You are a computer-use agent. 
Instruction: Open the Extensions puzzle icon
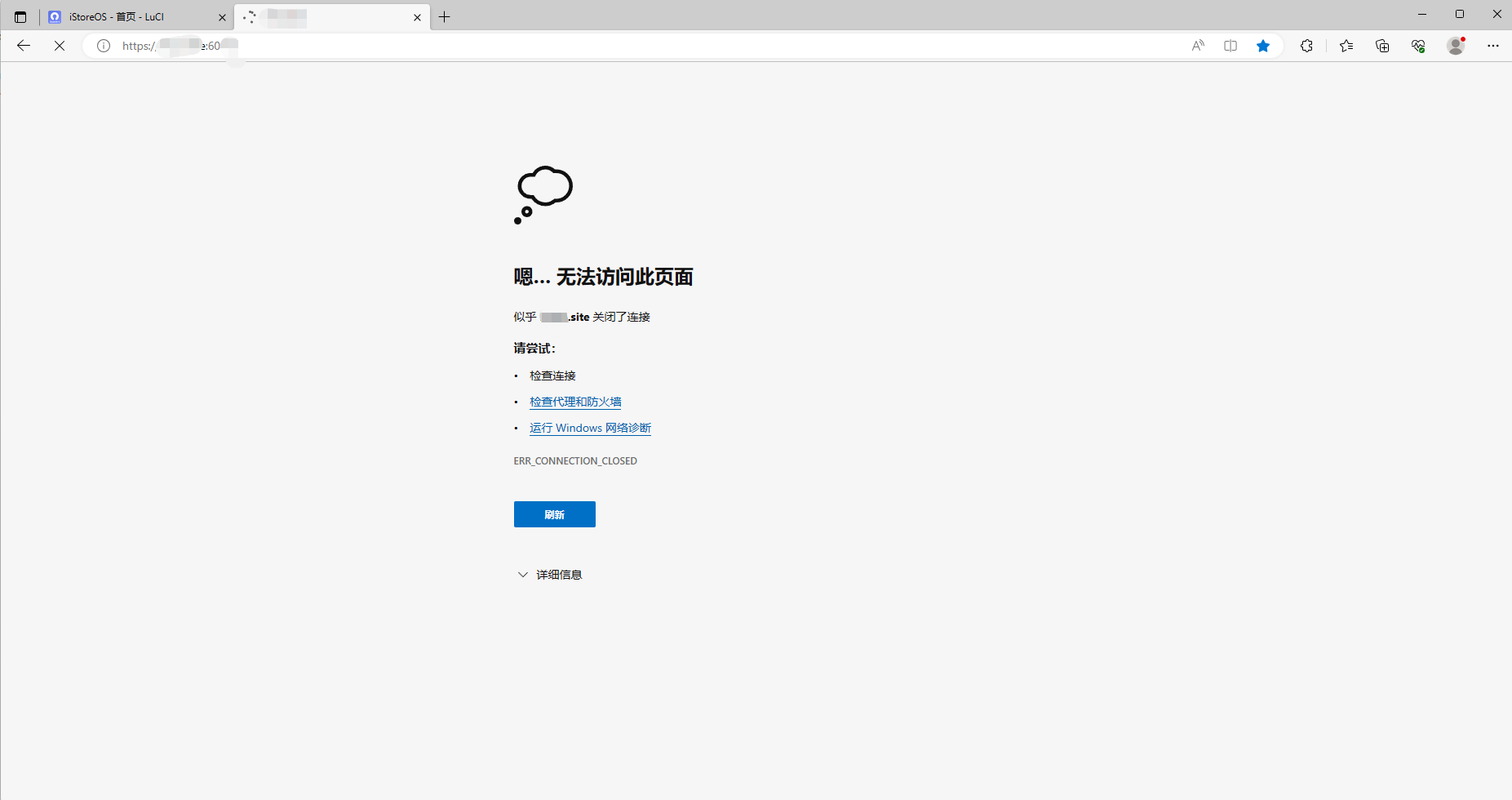[1306, 46]
